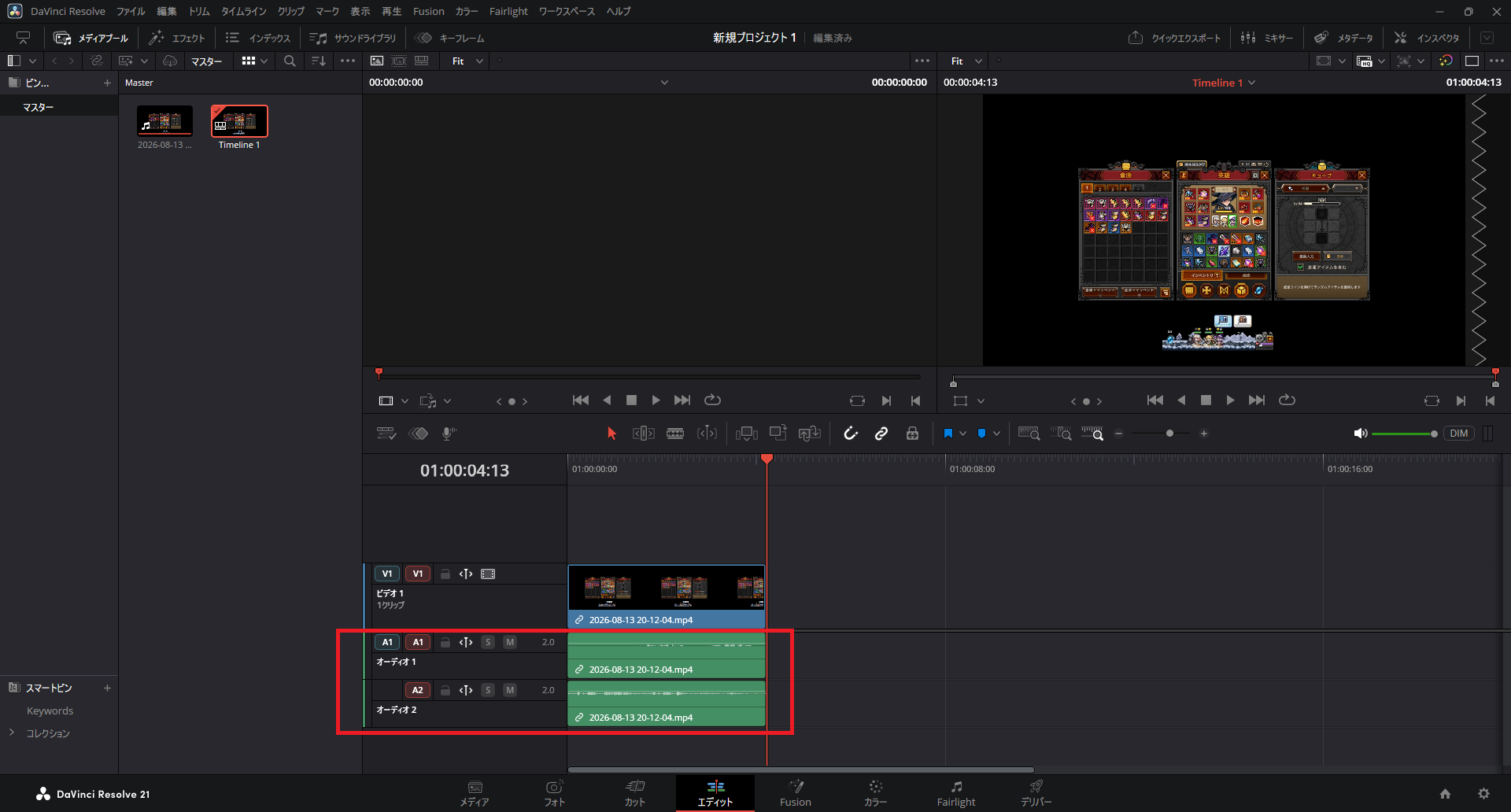This screenshot has height=812, width=1511.
Task: Open the 編集 menu
Action: coord(167,11)
